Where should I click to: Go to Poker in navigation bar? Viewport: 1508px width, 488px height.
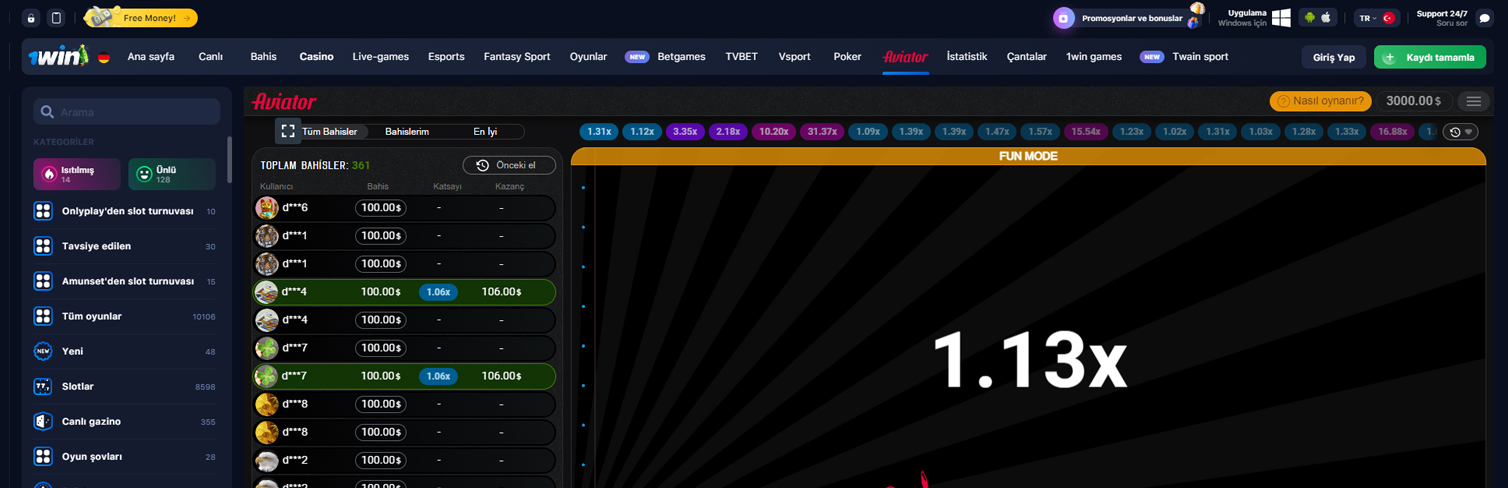[847, 57]
